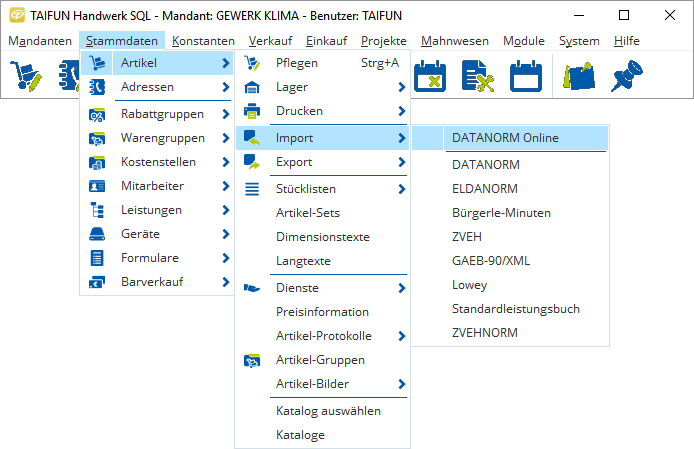Select GAEB-90/XML import entry

[490, 261]
